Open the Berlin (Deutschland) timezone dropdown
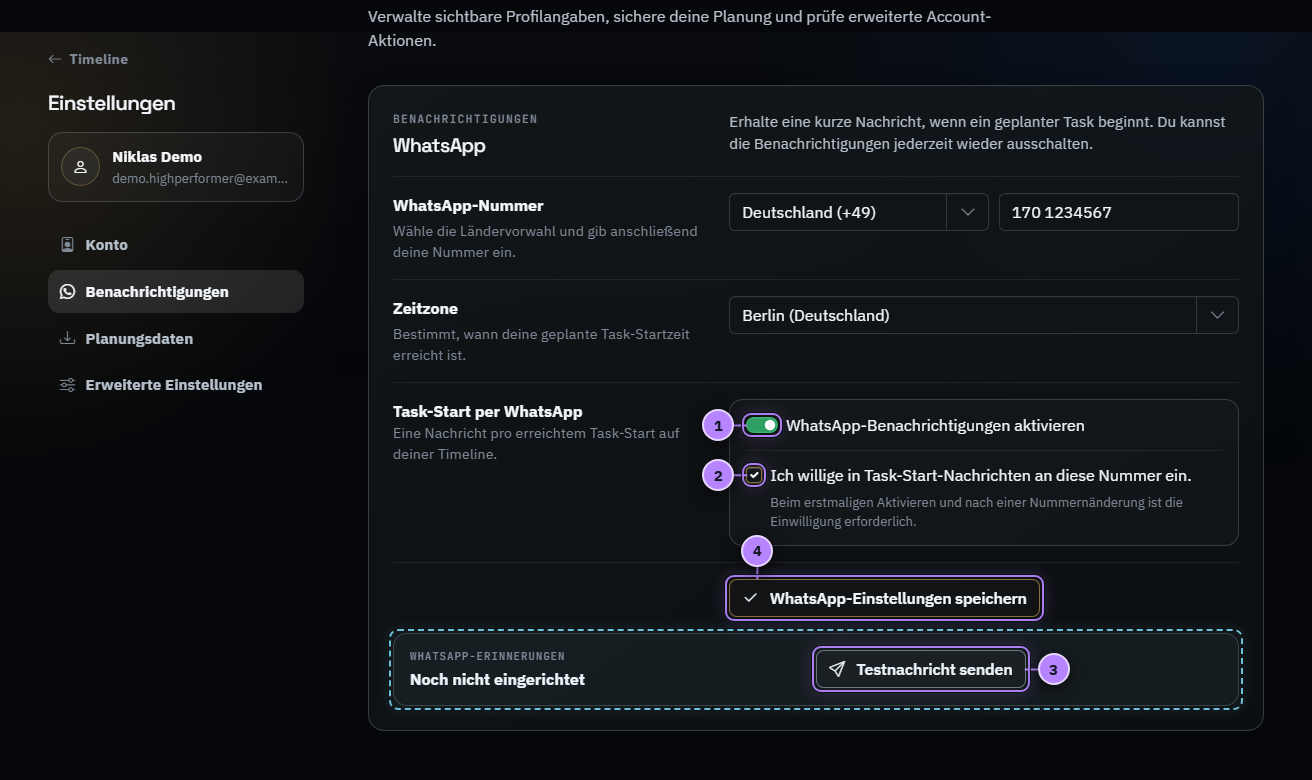 [x=984, y=315]
